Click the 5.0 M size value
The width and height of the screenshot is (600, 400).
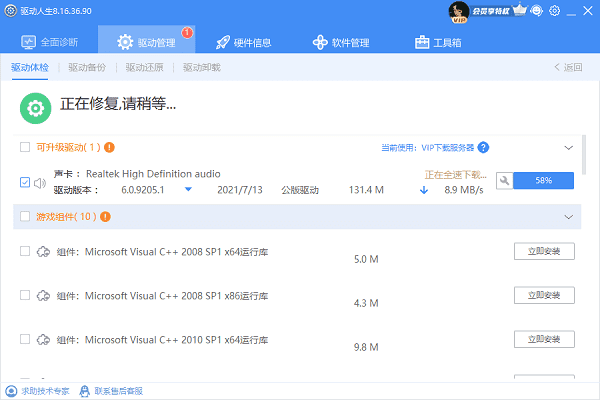tap(366, 260)
